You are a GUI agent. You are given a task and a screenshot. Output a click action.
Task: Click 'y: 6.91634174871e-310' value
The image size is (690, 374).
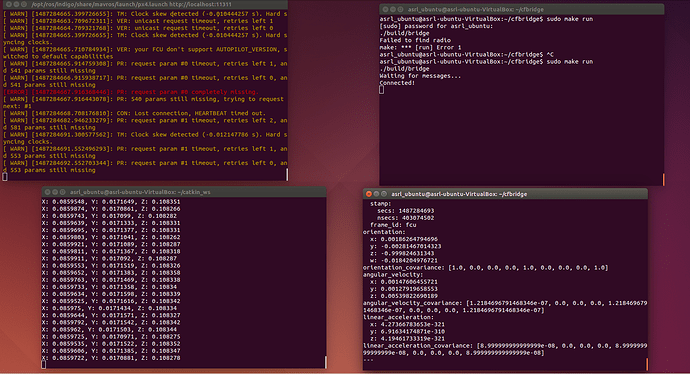(407, 331)
